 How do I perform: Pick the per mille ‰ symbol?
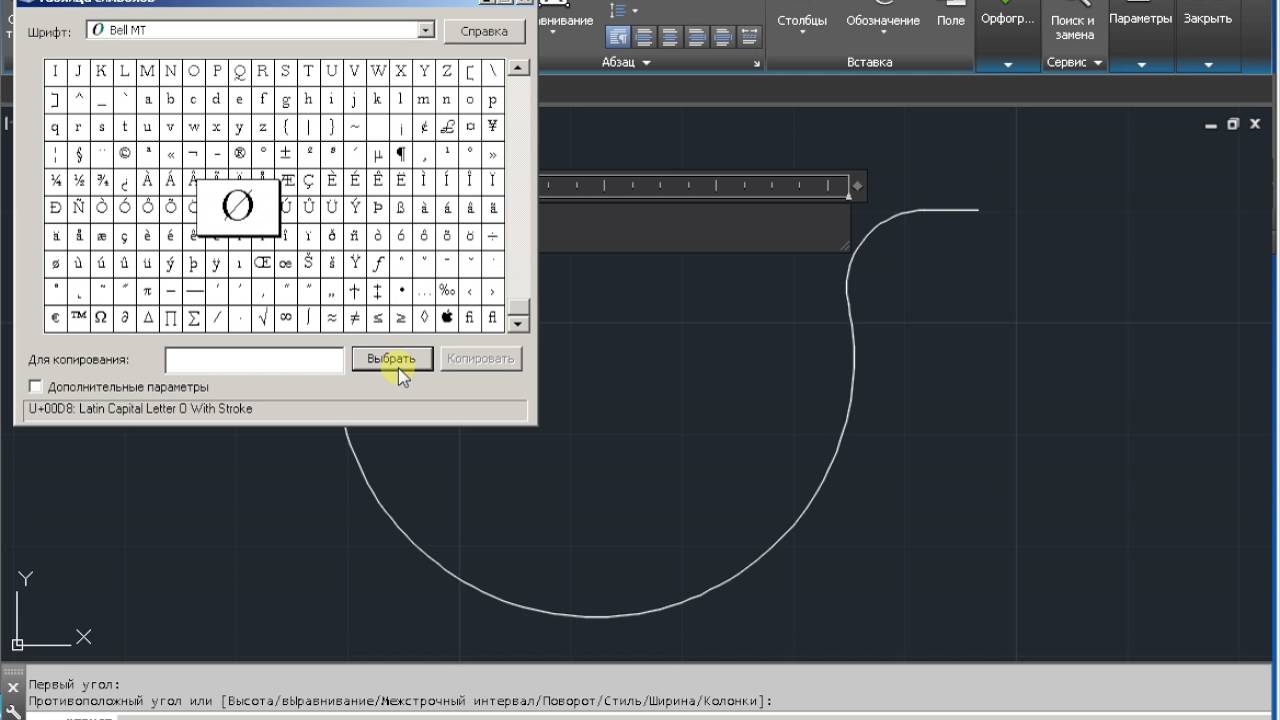[x=447, y=291]
